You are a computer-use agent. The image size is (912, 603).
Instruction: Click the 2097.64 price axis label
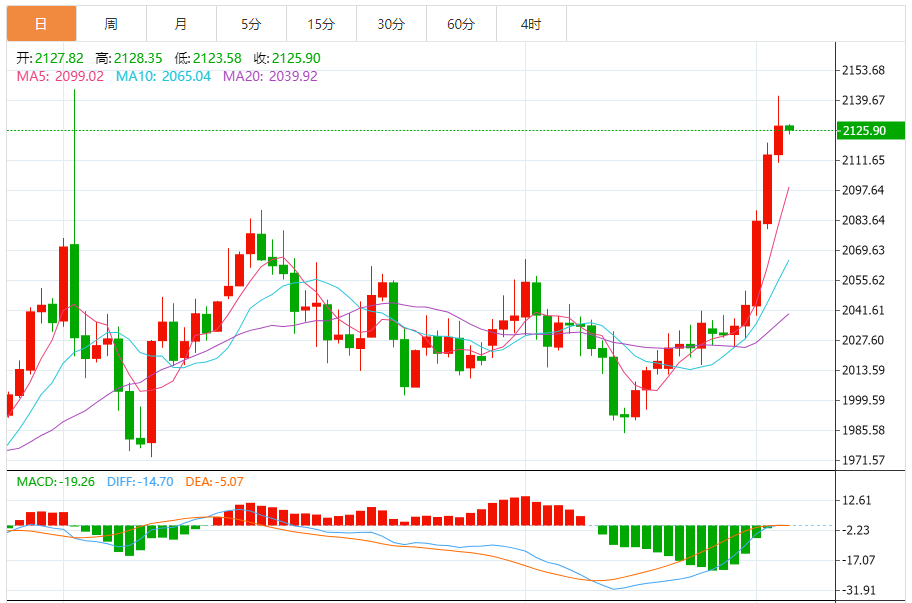[x=863, y=190]
